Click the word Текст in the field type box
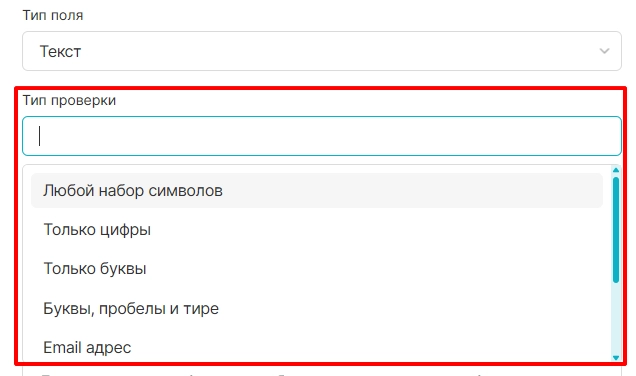This screenshot has width=636, height=376. (60, 52)
